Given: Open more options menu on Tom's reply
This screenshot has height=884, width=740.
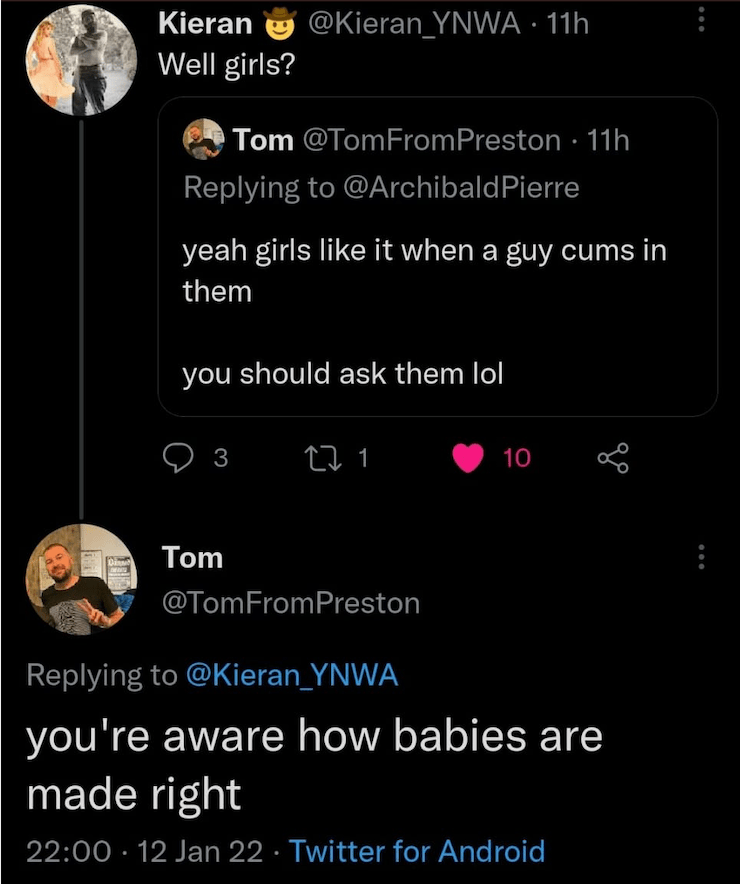Looking at the screenshot, I should pyautogui.click(x=701, y=557).
